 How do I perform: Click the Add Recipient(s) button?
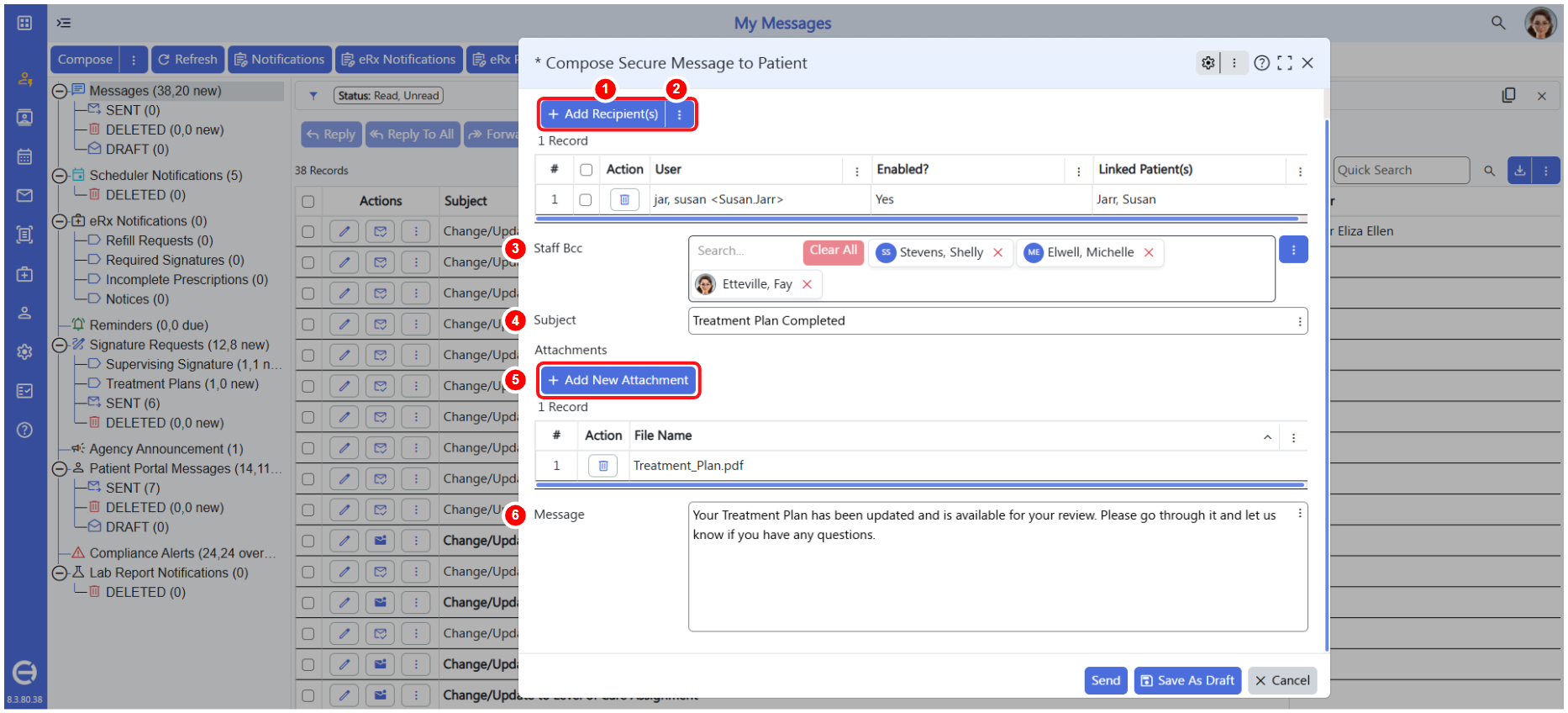602,114
